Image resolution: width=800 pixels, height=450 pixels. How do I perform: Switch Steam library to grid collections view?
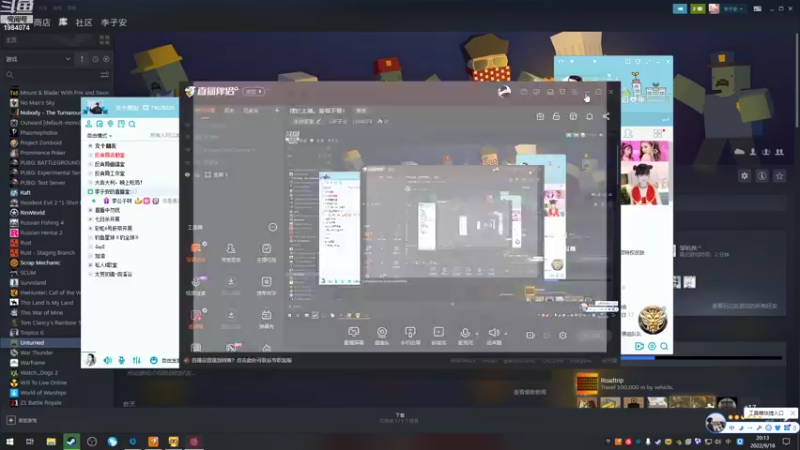(105, 40)
